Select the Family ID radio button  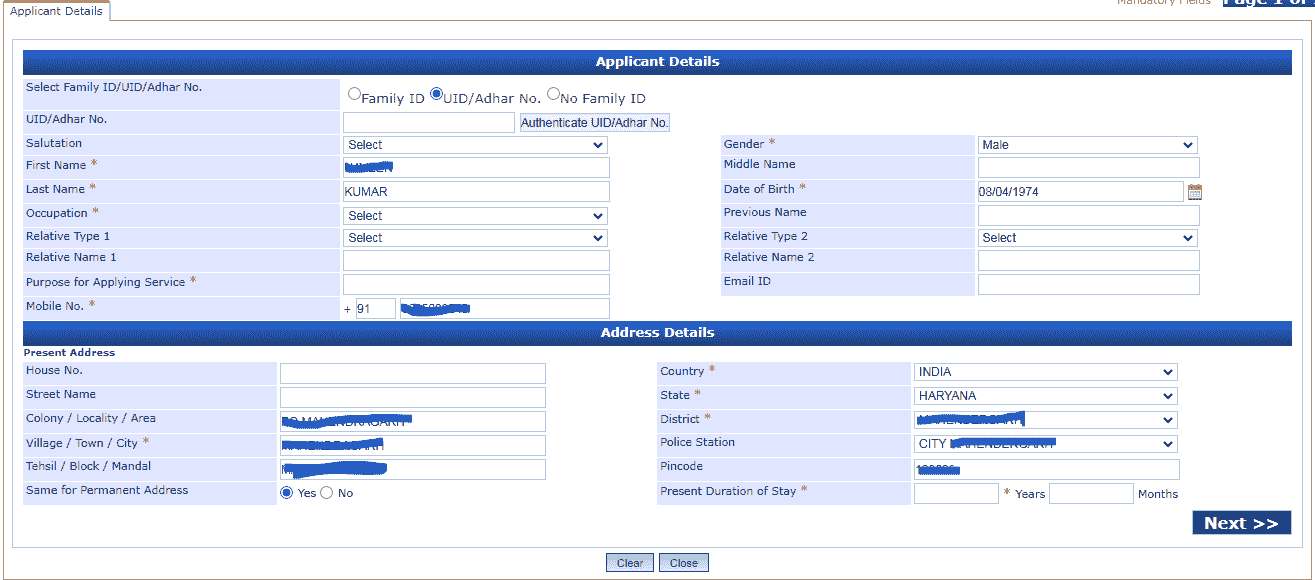(x=354, y=93)
